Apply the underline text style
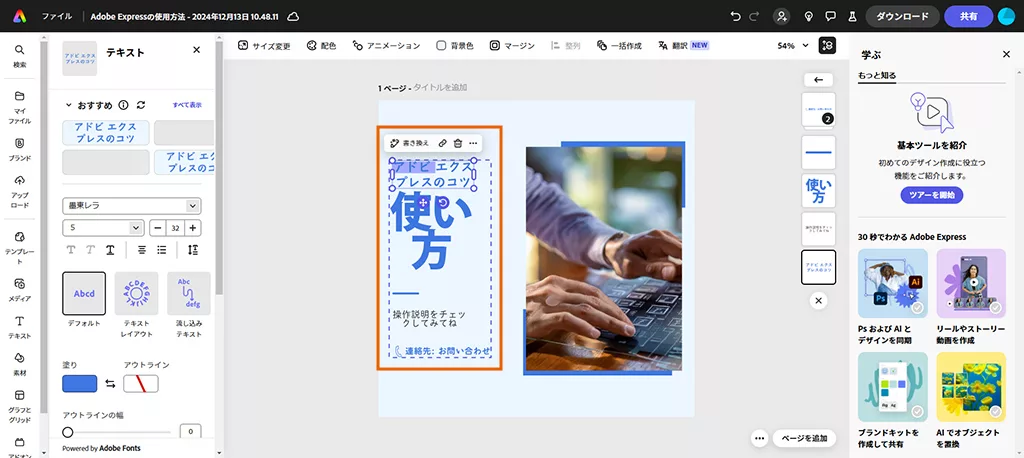 pos(111,250)
